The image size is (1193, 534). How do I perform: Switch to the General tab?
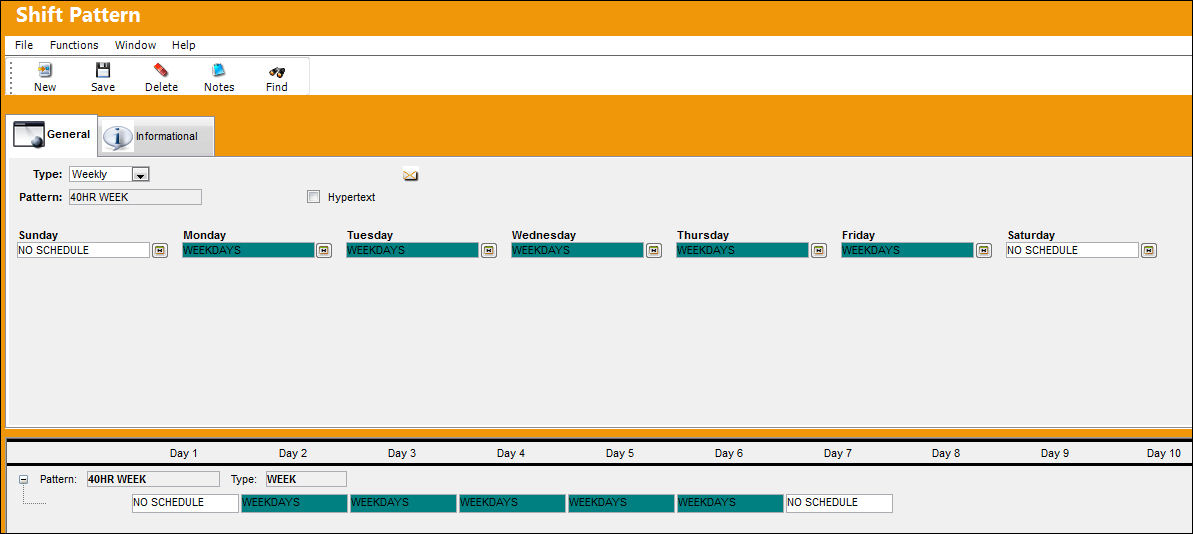coord(52,135)
